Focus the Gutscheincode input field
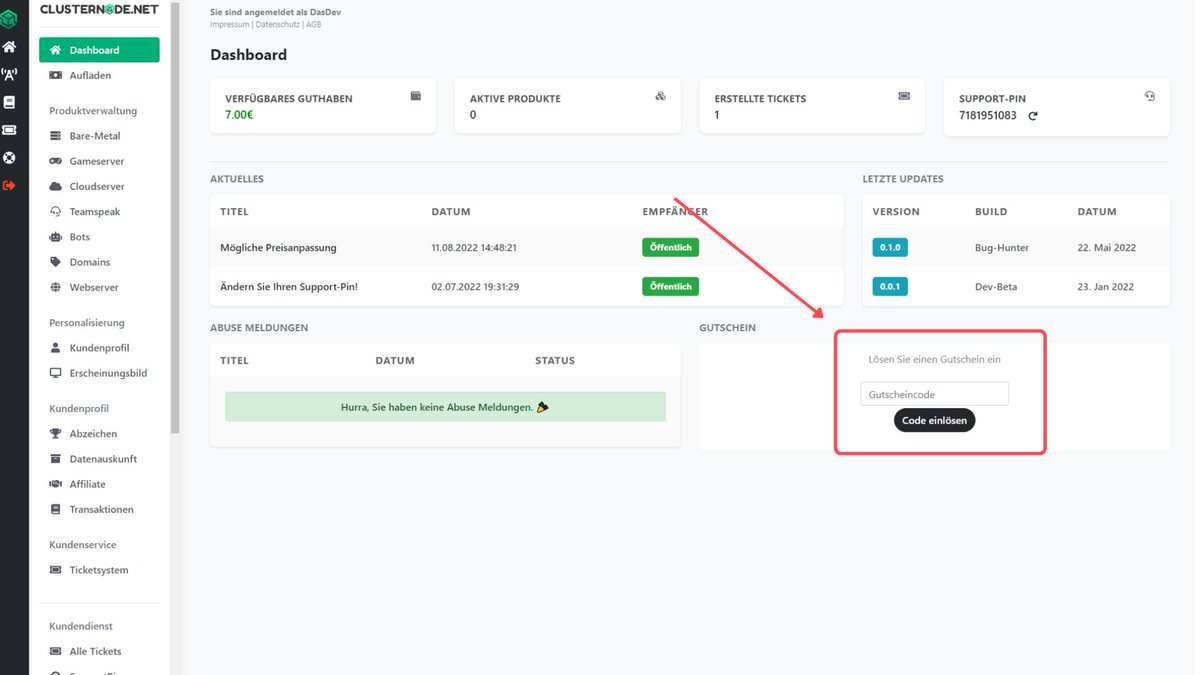This screenshot has width=1200, height=675. click(x=934, y=394)
